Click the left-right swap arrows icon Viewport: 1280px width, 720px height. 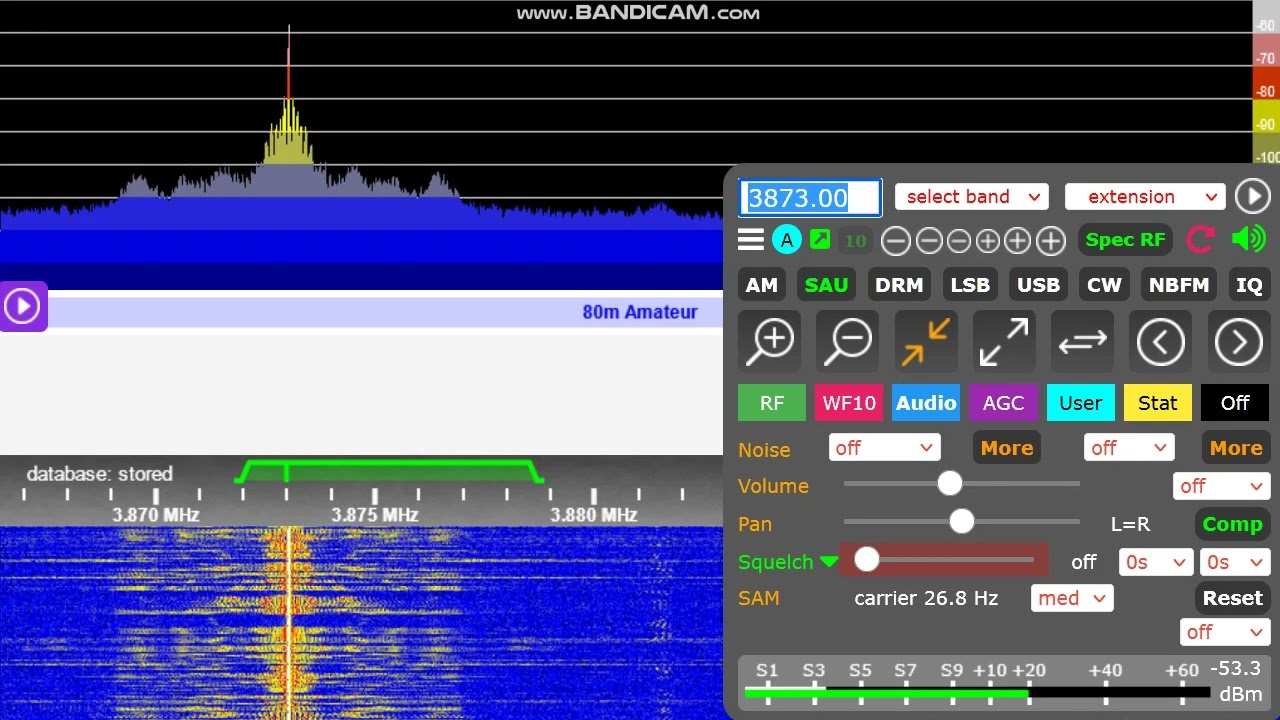(x=1082, y=343)
